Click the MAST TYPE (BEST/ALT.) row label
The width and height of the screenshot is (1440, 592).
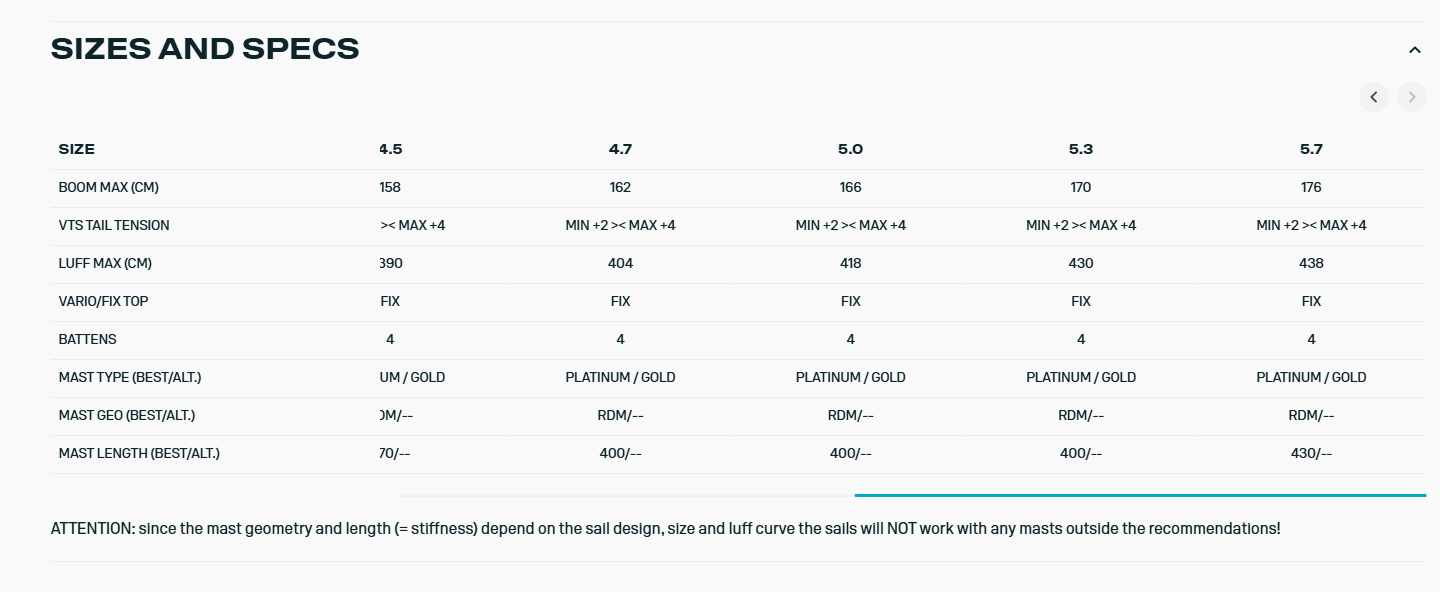[x=135, y=377]
